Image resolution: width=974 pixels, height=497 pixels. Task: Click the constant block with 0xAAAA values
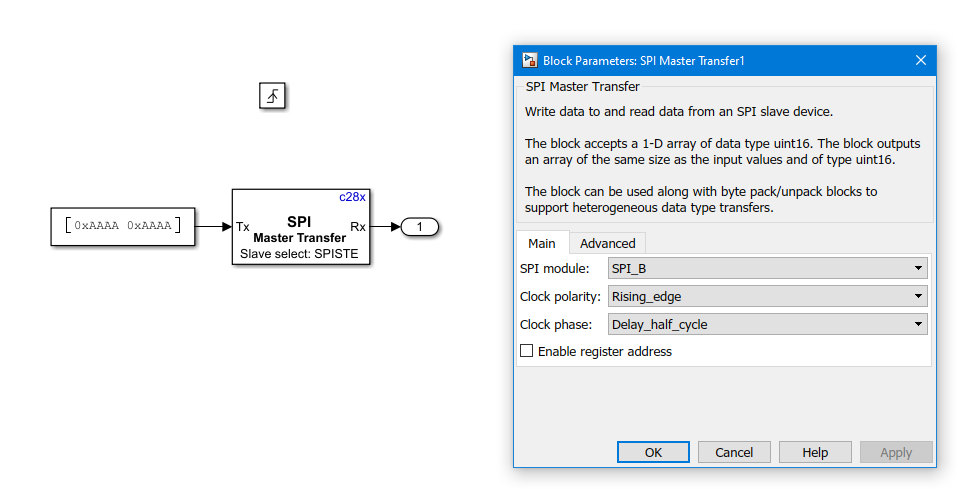[x=122, y=226]
